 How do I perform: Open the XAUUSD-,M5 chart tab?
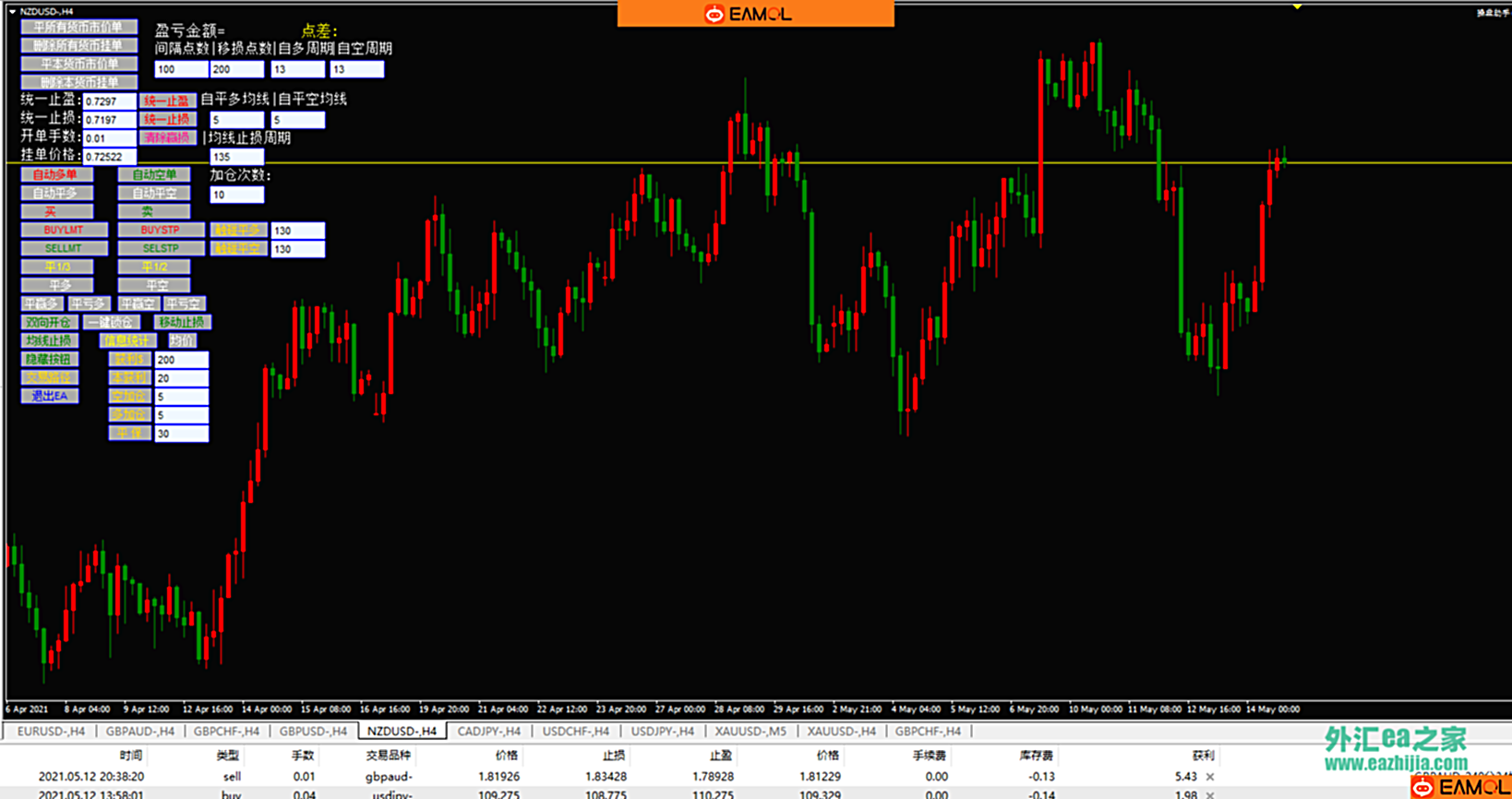750,732
